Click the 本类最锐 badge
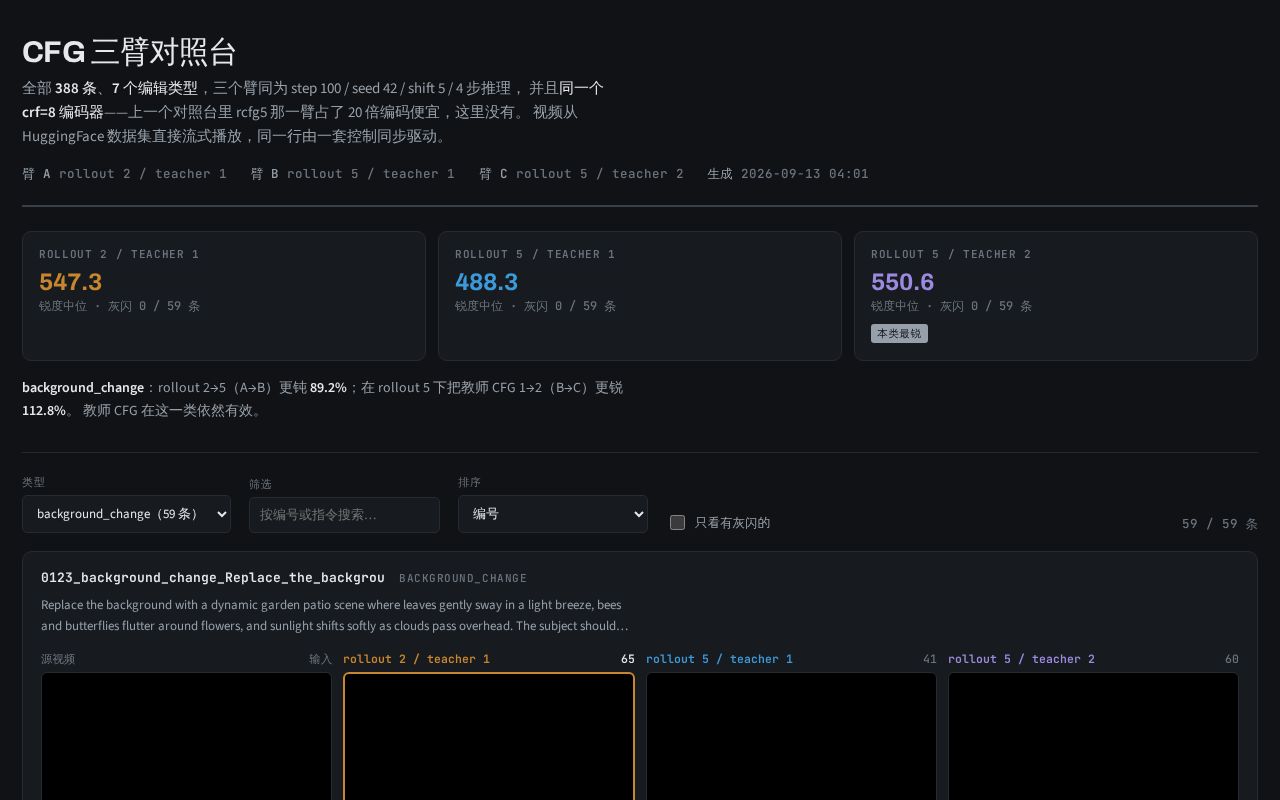1280x800 pixels. (x=899, y=333)
